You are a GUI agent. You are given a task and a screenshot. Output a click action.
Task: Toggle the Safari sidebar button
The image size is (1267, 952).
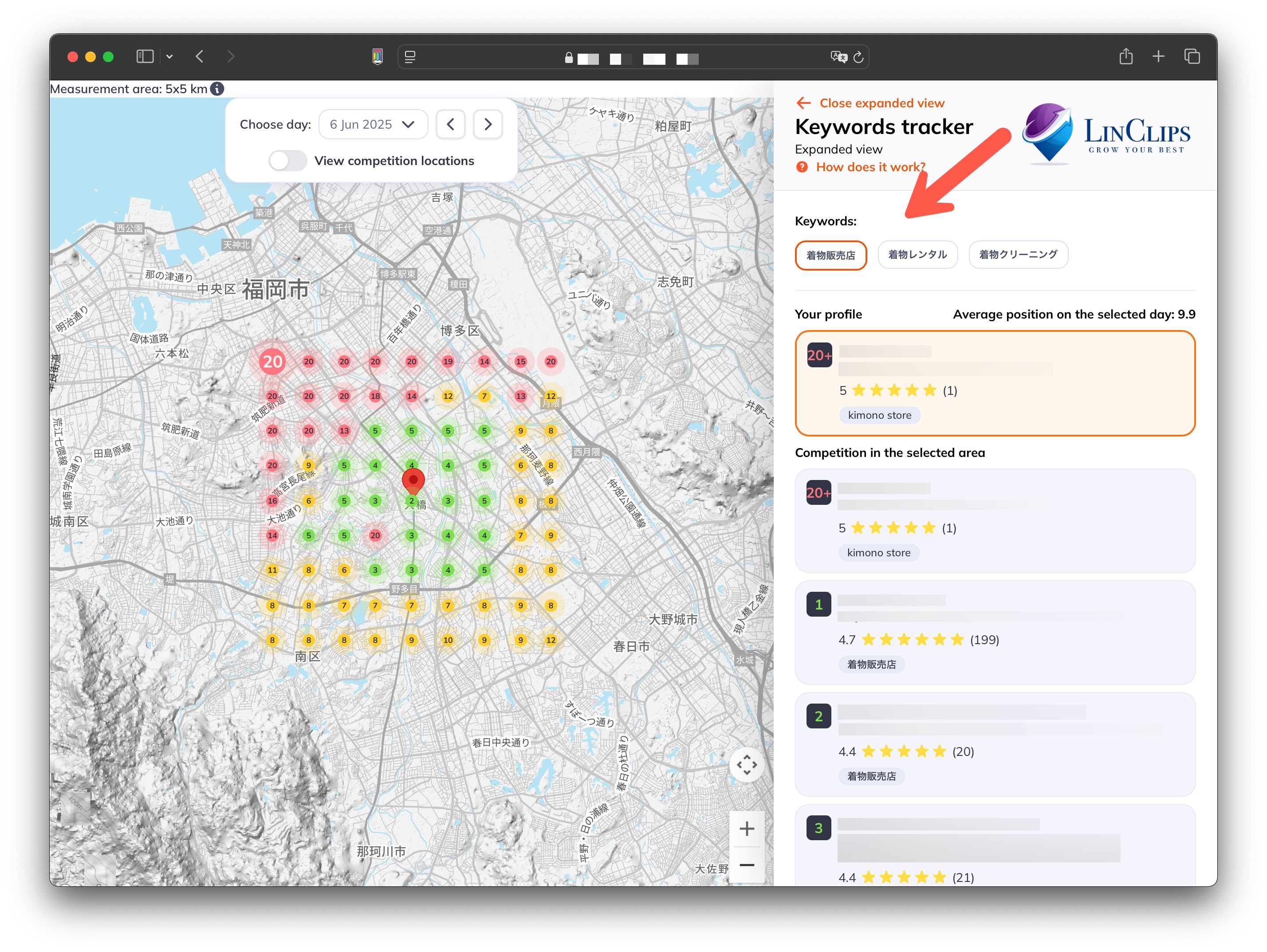145,56
